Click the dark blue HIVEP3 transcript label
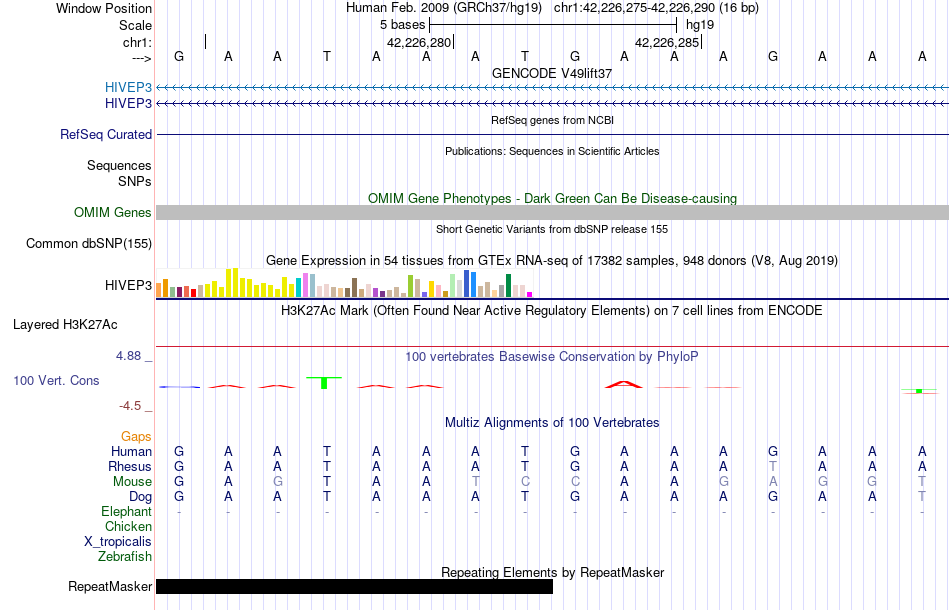This screenshot has height=610, width=950. [128, 104]
